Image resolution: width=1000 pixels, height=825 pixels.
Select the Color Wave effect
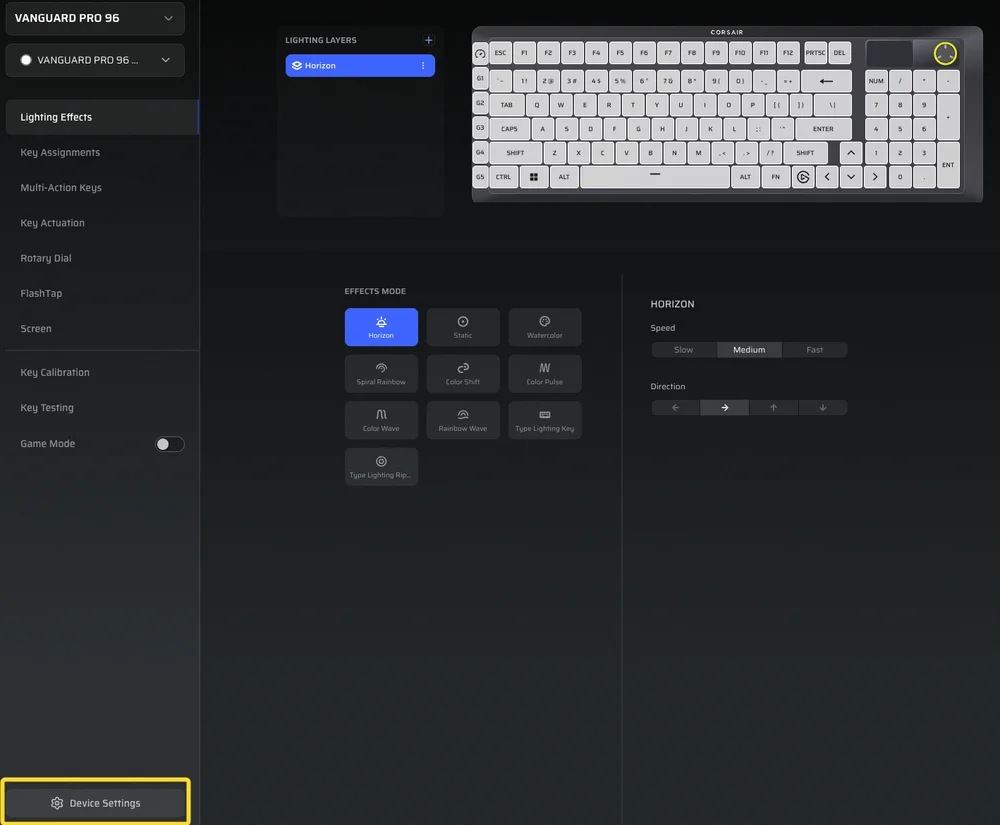point(381,420)
